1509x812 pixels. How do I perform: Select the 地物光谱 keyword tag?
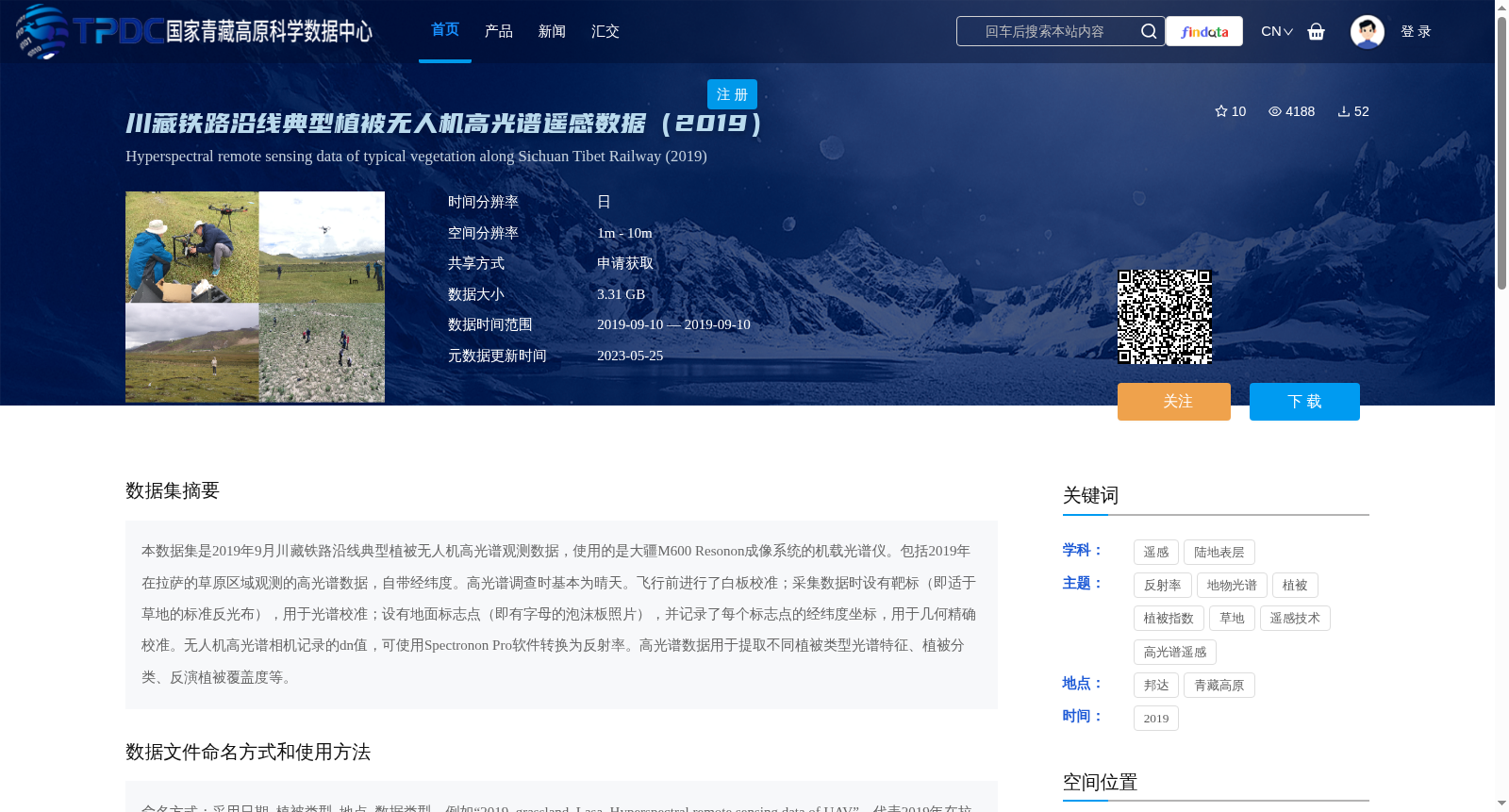pos(1232,586)
